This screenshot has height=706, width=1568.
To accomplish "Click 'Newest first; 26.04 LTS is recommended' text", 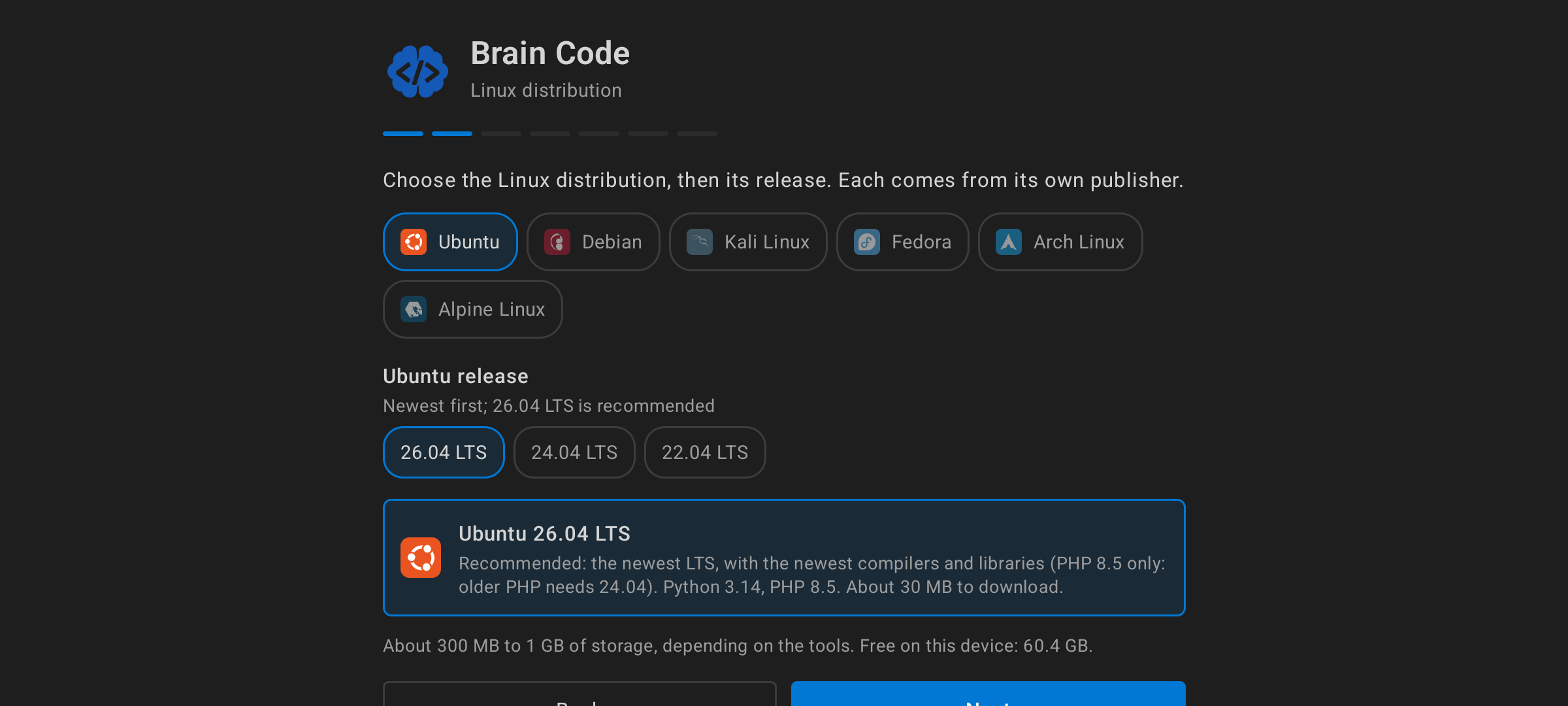I will coord(549,406).
